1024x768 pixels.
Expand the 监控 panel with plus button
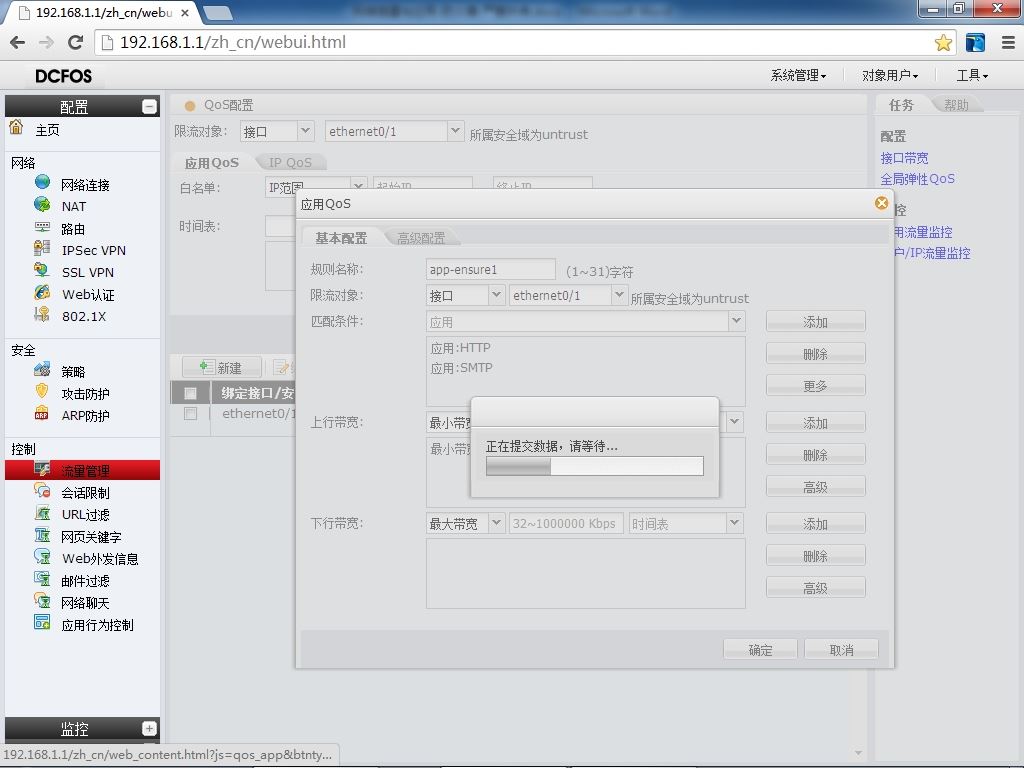[x=149, y=728]
